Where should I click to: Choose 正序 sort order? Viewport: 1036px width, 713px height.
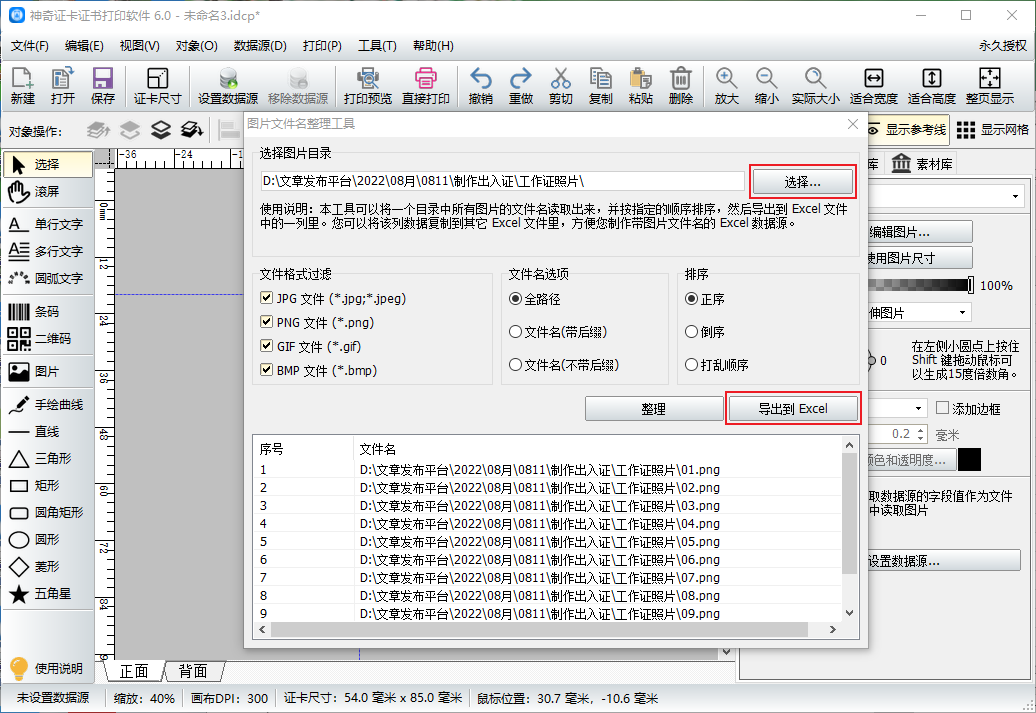[x=691, y=299]
